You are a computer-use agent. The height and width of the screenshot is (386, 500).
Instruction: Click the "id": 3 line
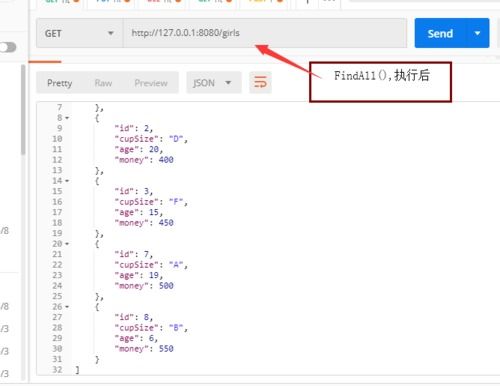click(x=134, y=191)
